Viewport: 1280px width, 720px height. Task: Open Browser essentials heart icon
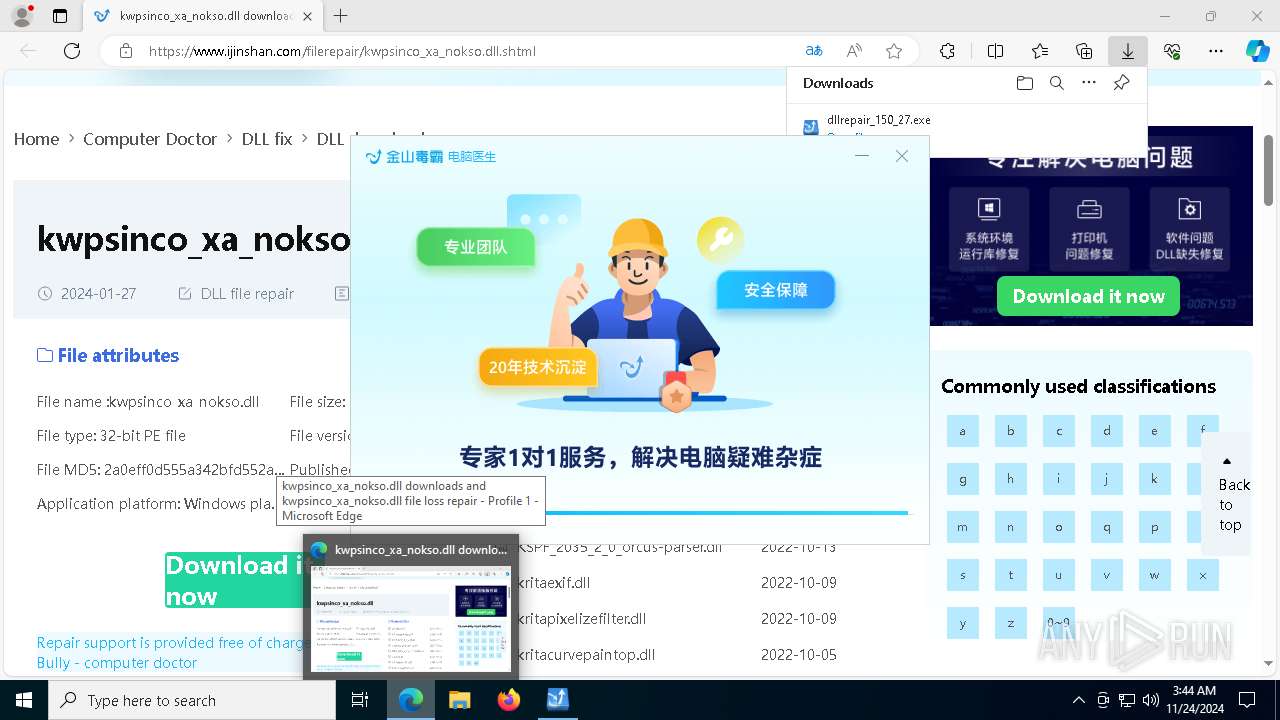(1172, 51)
